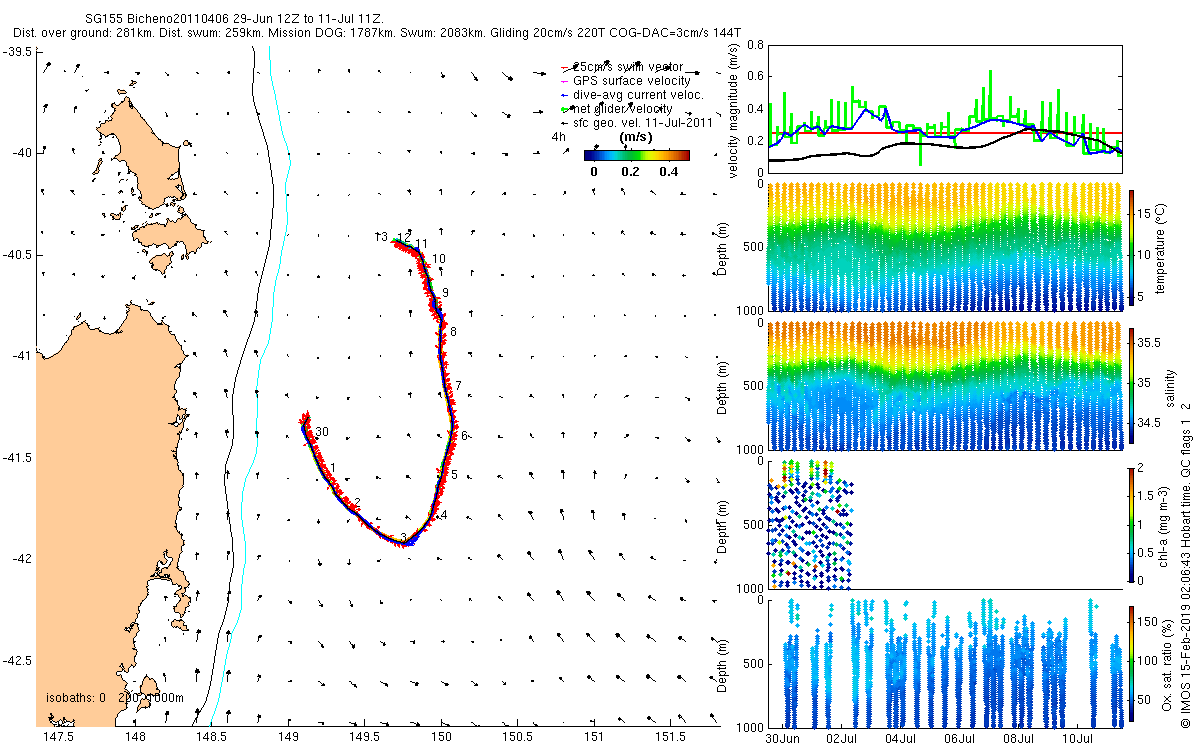Viewport: 1200px width, 750px height.
Task: Click the day '30' marker on the glider track
Action: point(321,431)
